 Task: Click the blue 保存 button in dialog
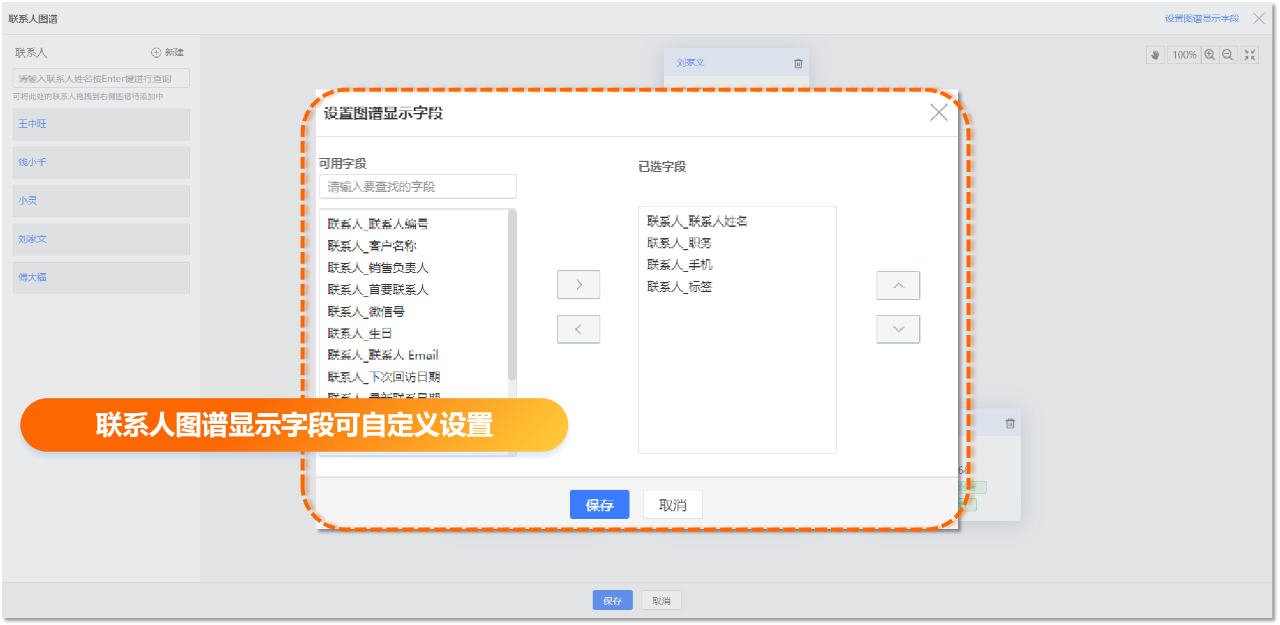point(599,505)
